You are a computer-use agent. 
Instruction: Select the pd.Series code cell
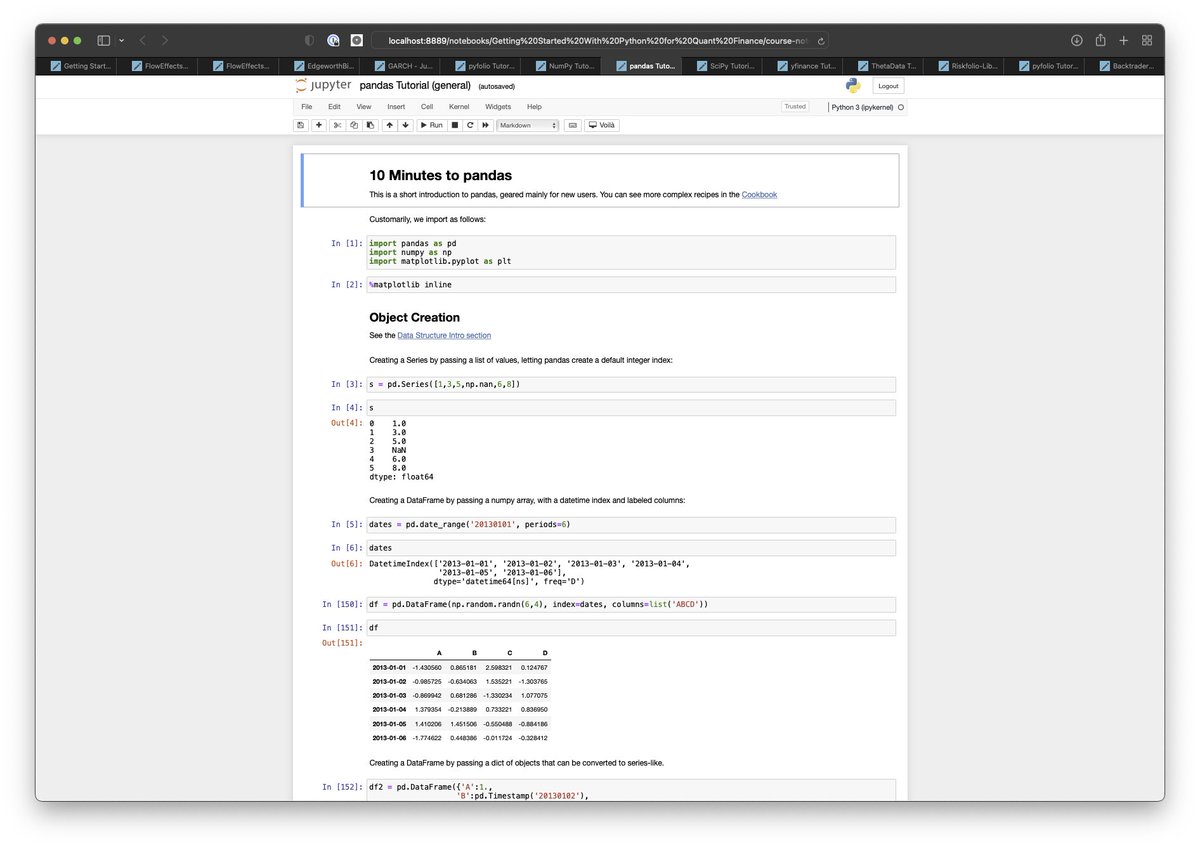(631, 384)
